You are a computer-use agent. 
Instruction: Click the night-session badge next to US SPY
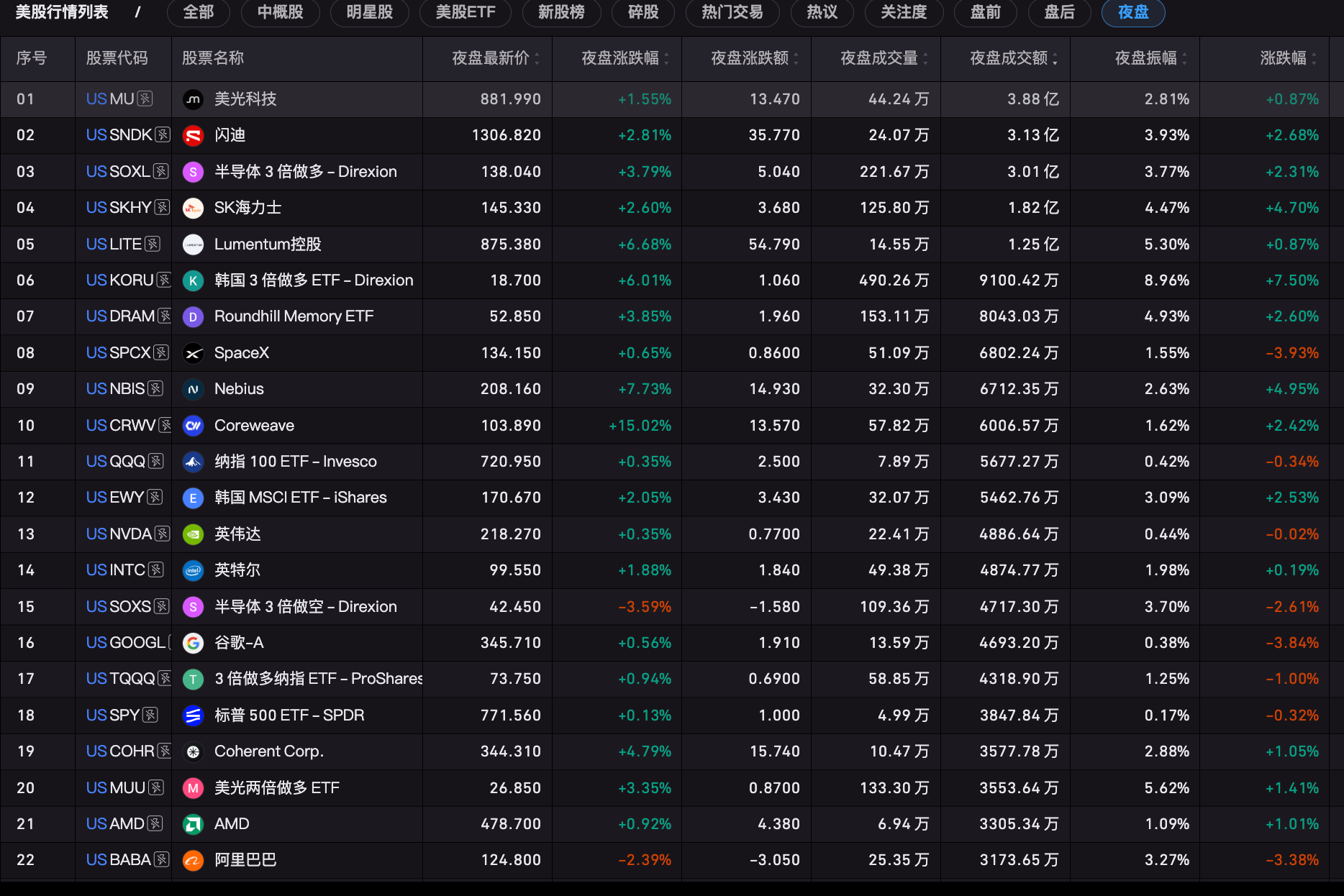click(150, 716)
